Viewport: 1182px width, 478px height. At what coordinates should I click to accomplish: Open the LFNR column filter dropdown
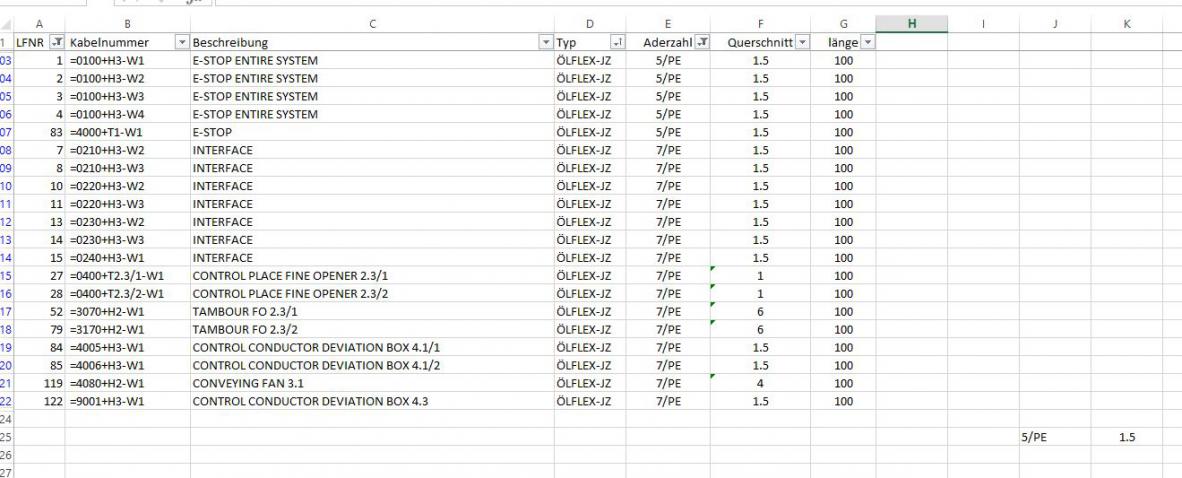point(57,42)
